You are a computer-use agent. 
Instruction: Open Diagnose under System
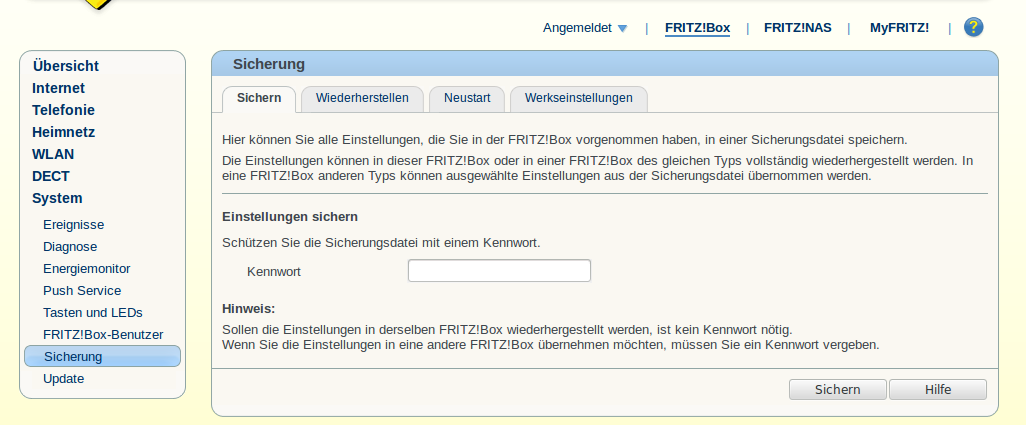pos(70,247)
